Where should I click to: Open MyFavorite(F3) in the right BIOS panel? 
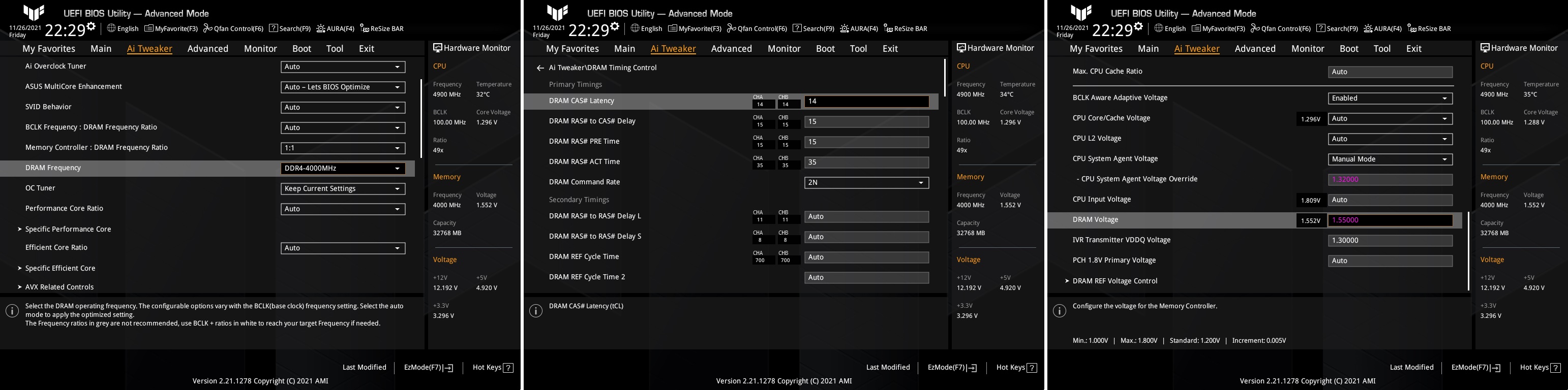(x=1218, y=28)
